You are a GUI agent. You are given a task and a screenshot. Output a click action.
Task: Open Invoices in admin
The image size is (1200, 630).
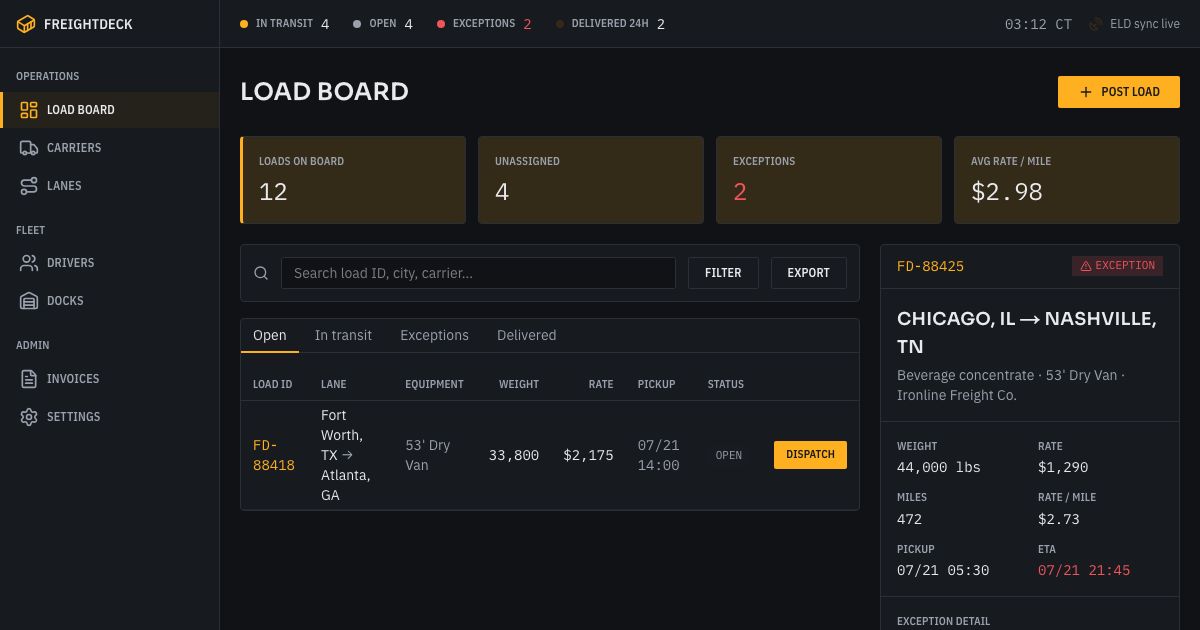click(110, 379)
